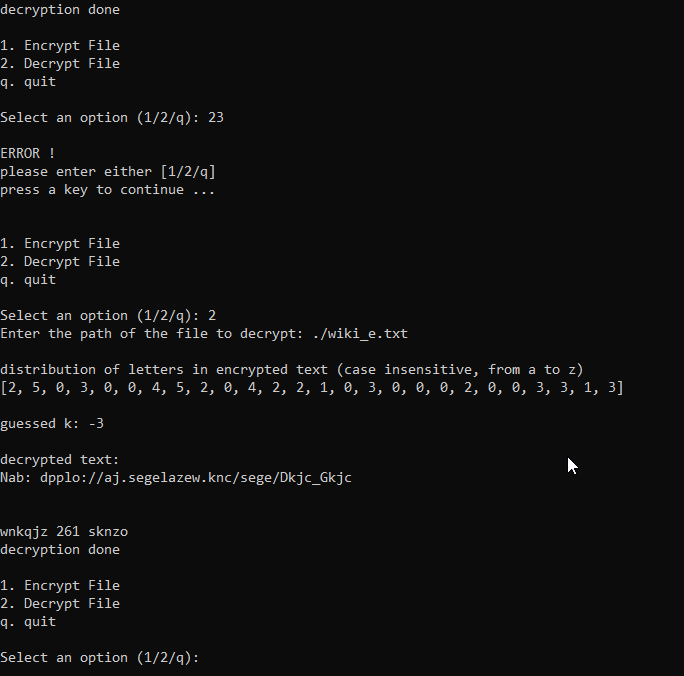
Task: Click the bottom '1. Encrypt File' option
Action: pyautogui.click(x=60, y=585)
